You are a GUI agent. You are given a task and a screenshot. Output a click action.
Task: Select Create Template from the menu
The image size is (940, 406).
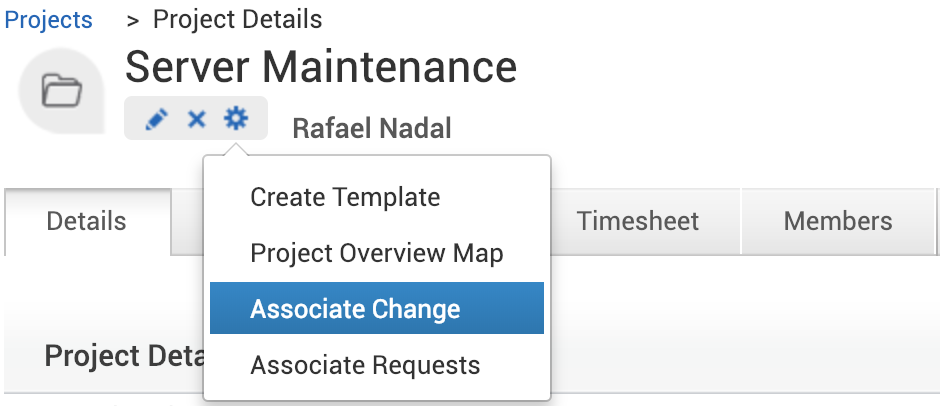(345, 197)
